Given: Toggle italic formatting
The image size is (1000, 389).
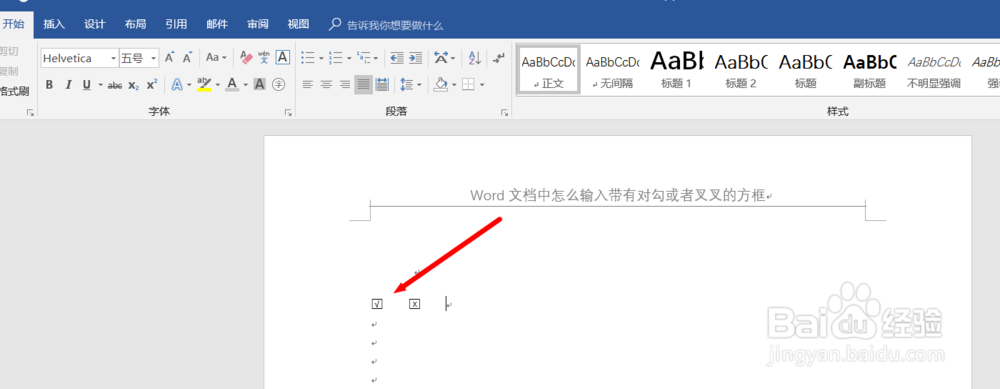Looking at the screenshot, I should pyautogui.click(x=68, y=85).
